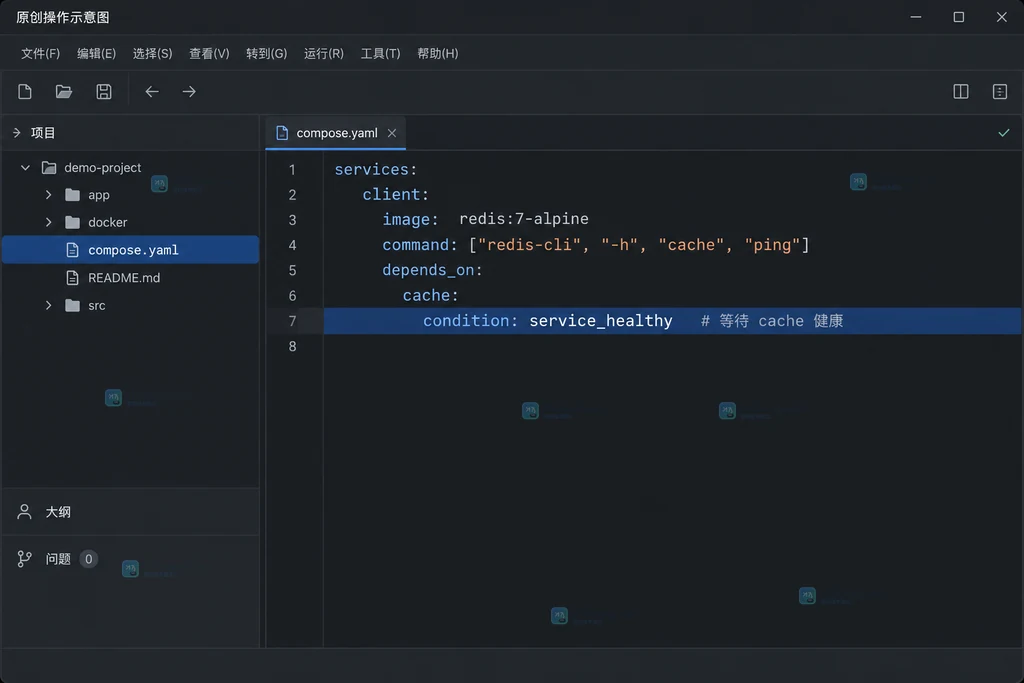Open the 文件(F) menu

coord(40,54)
